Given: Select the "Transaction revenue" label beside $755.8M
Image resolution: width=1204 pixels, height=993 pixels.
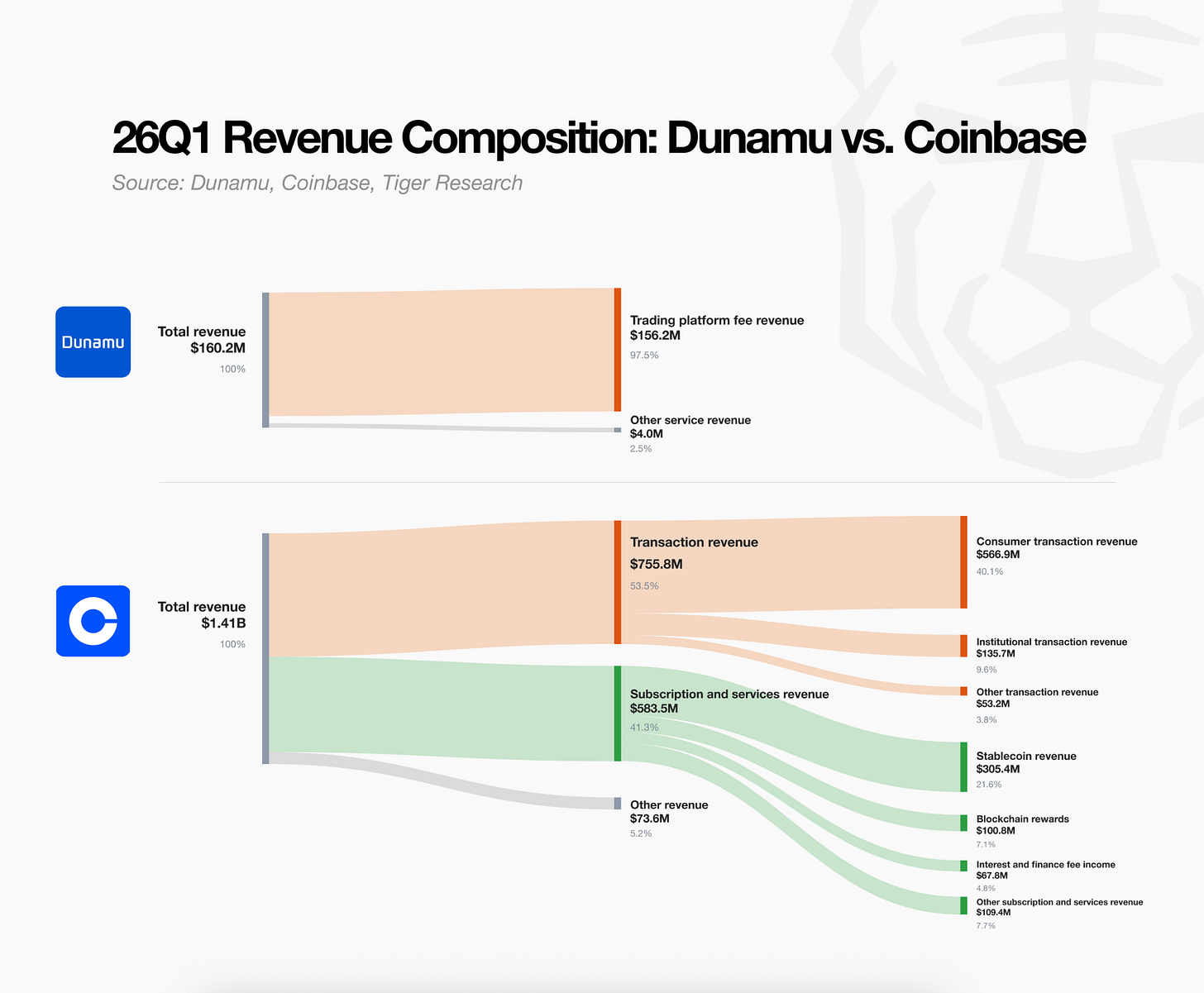Looking at the screenshot, I should pyautogui.click(x=694, y=542).
